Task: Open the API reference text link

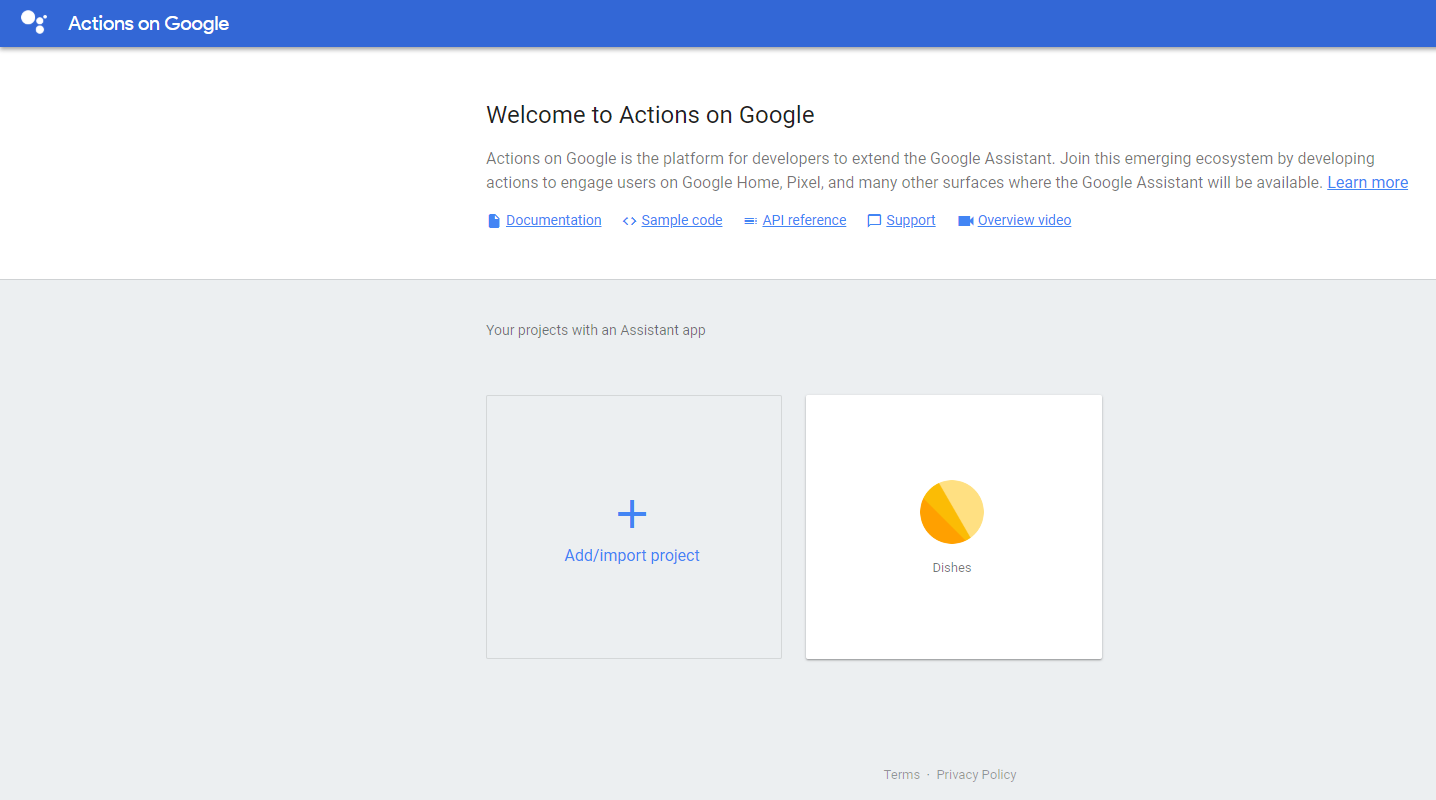Action: [804, 221]
